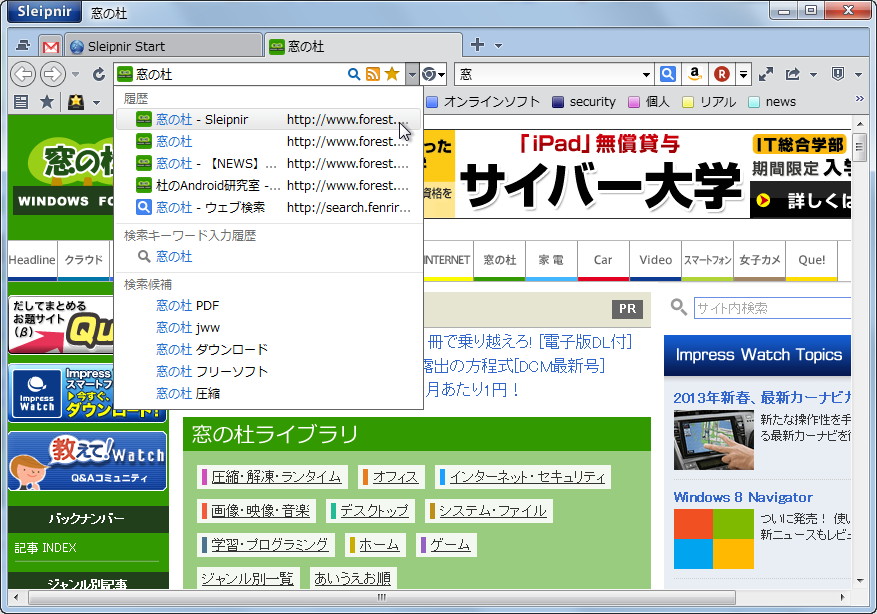Click the share/export icon near the top right
Screen dimensions: 877x614
pyautogui.click(x=793, y=74)
